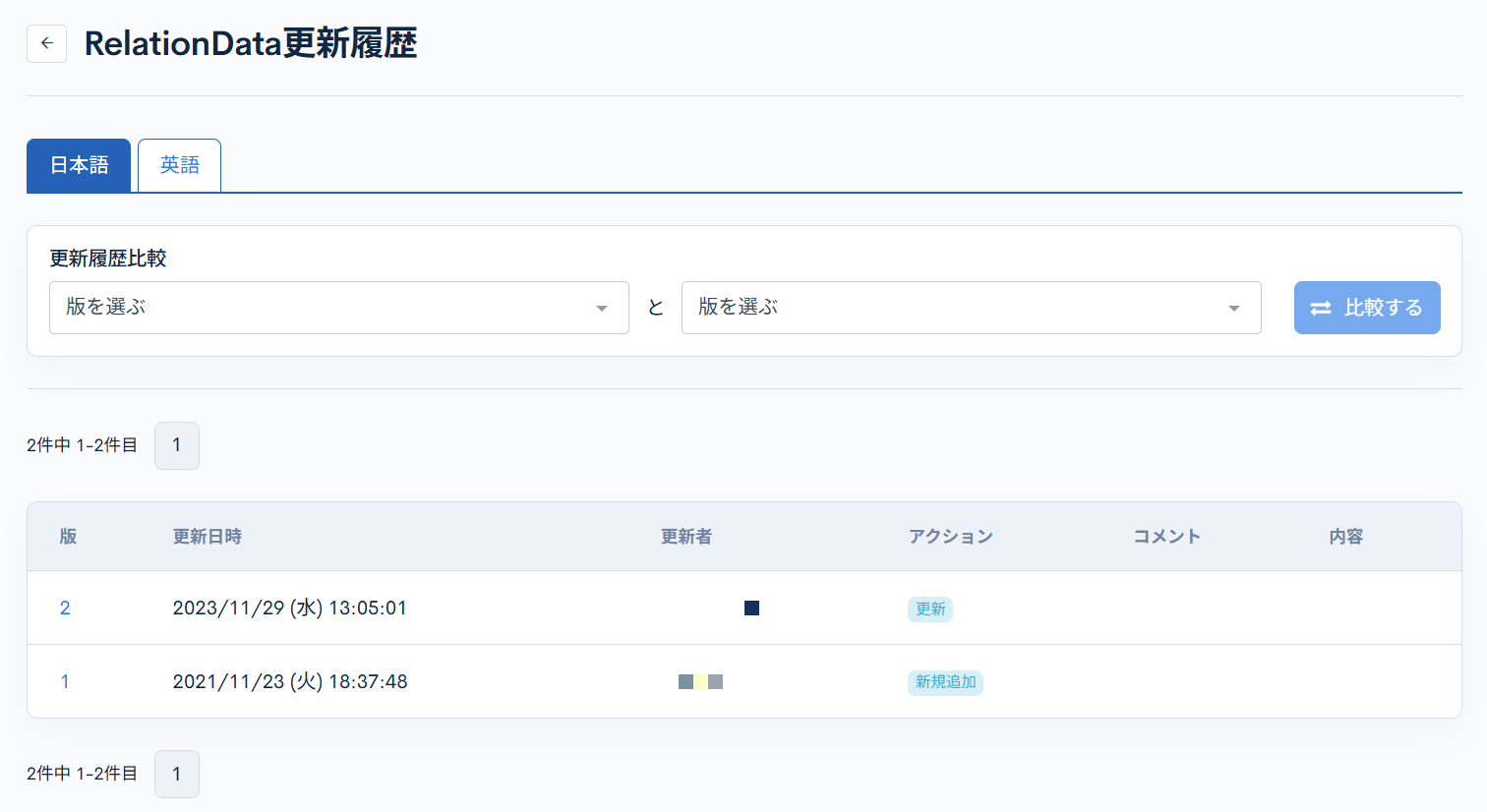
Task: Click the updater avatar in version 2 row
Action: click(x=751, y=609)
